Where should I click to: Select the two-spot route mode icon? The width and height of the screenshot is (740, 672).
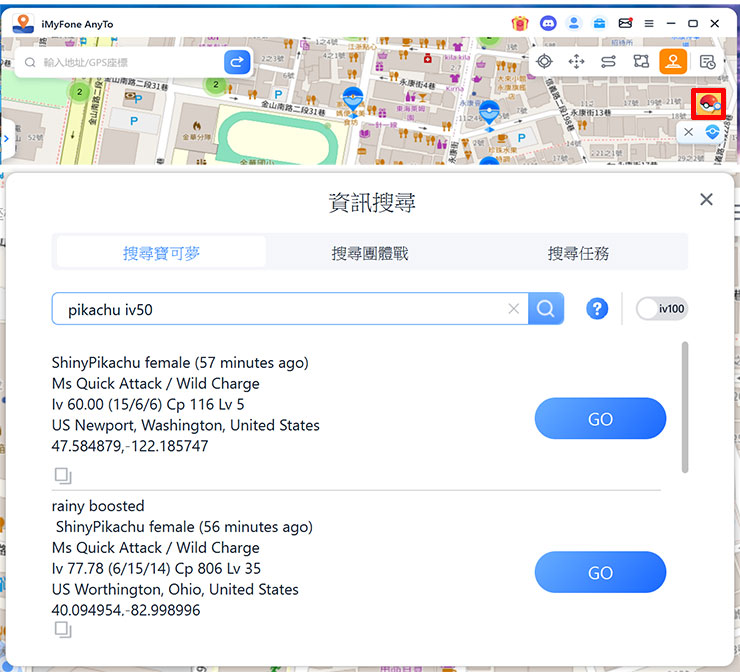tap(608, 61)
